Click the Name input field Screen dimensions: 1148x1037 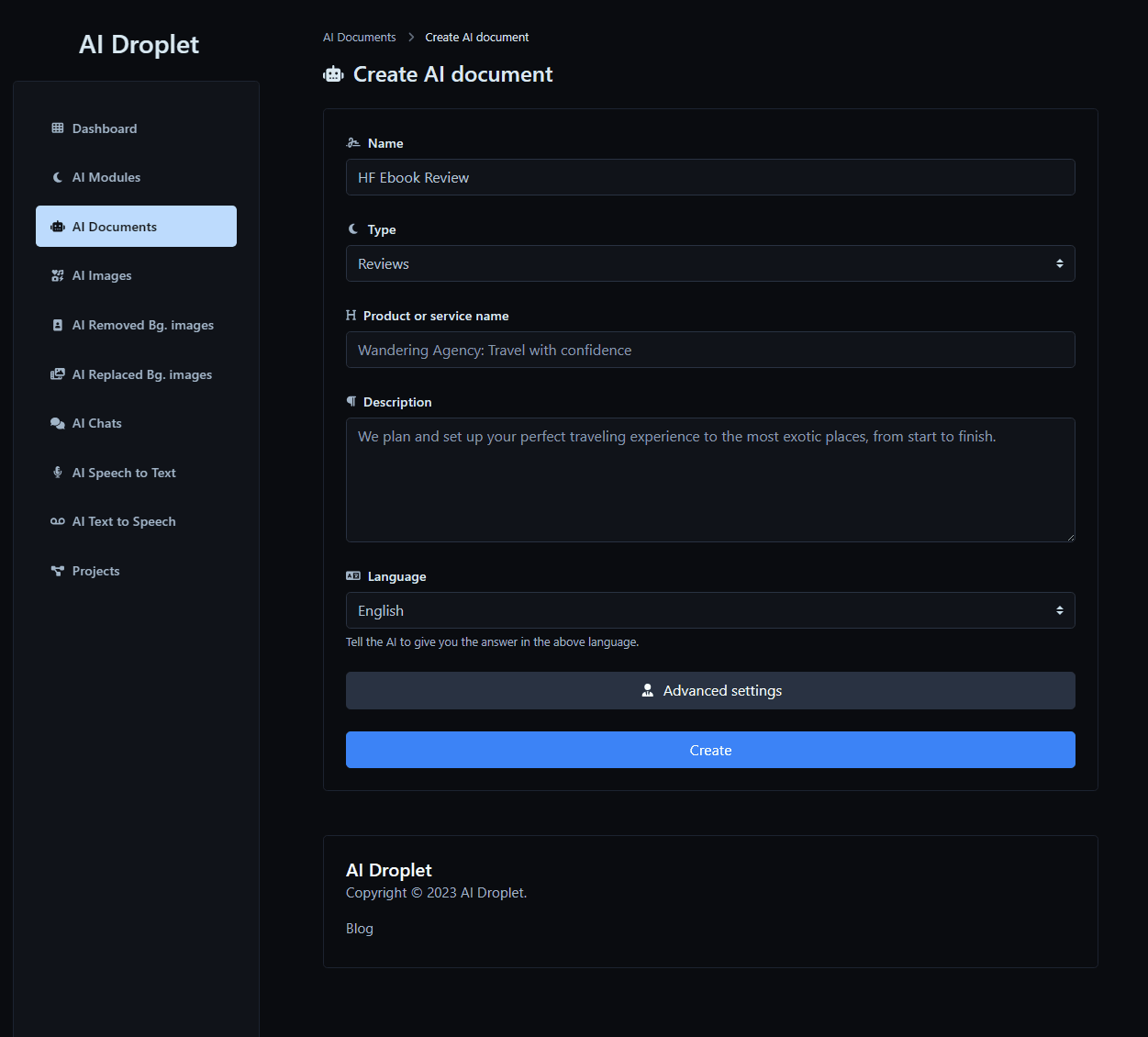pyautogui.click(x=710, y=177)
